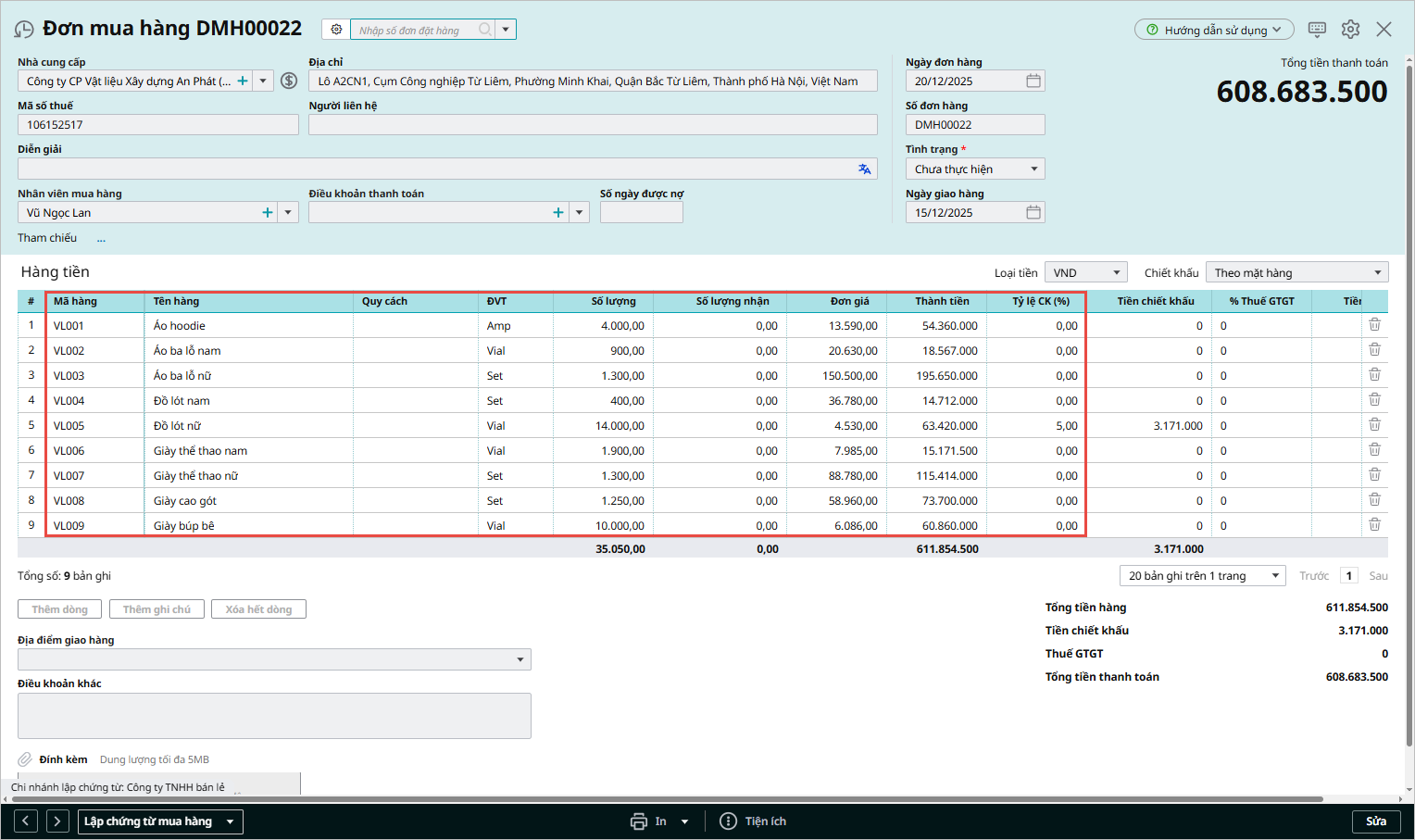Expand records per page dropdown
Image resolution: width=1415 pixels, height=840 pixels.
tap(1274, 575)
